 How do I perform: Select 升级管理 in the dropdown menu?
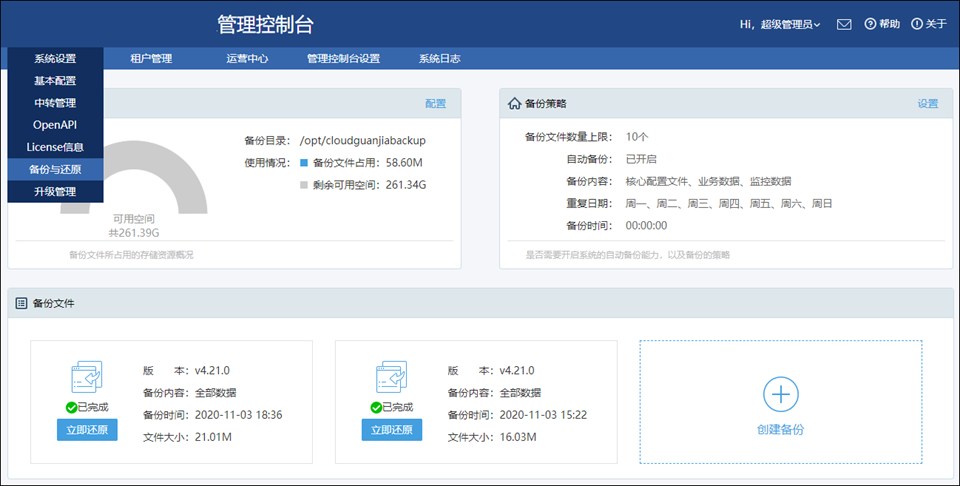pyautogui.click(x=55, y=192)
